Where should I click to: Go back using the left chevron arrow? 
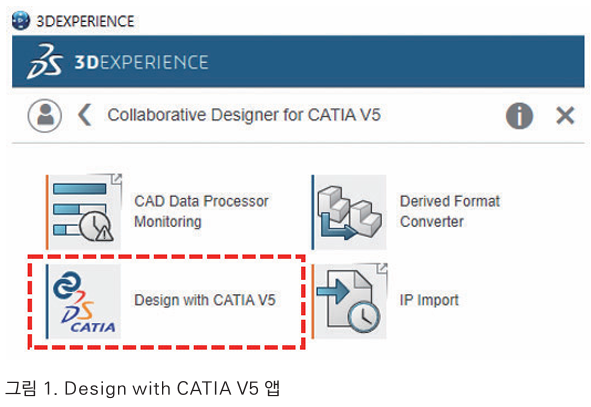click(84, 115)
